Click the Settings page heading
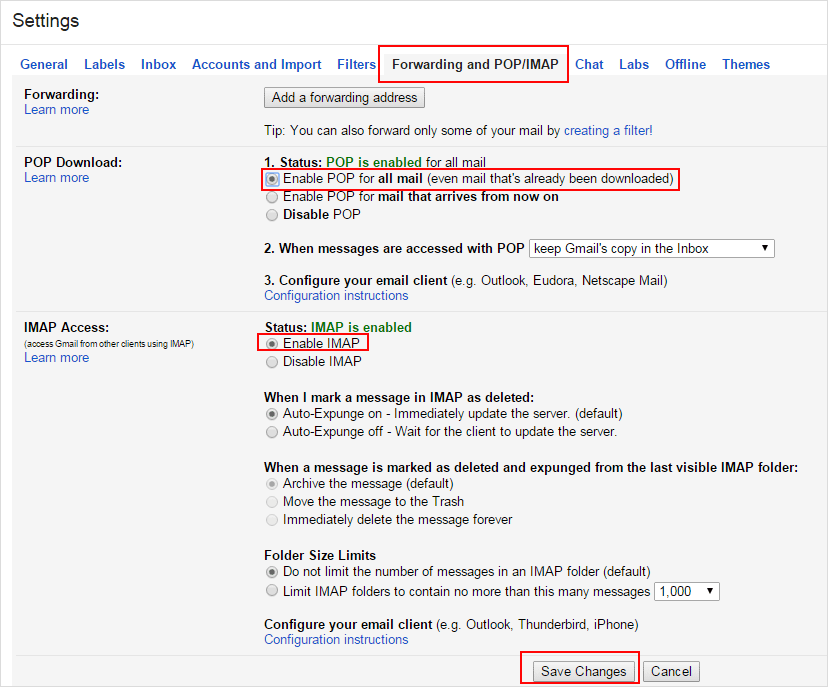 click(46, 21)
